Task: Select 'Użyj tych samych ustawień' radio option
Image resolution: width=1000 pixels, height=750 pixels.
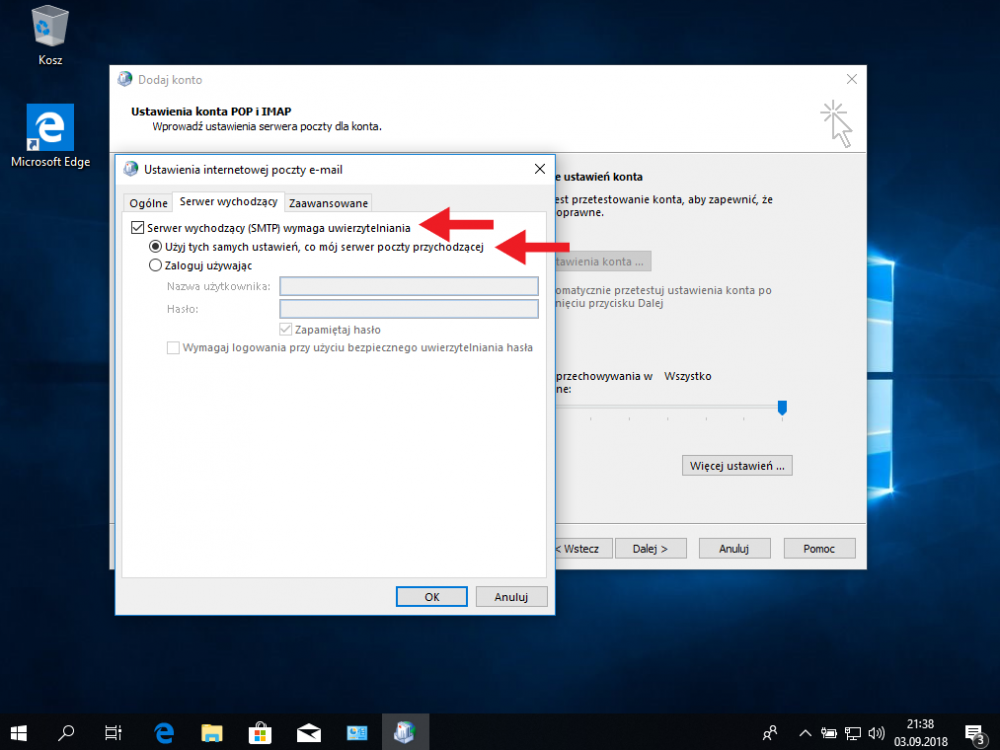Action: point(155,247)
